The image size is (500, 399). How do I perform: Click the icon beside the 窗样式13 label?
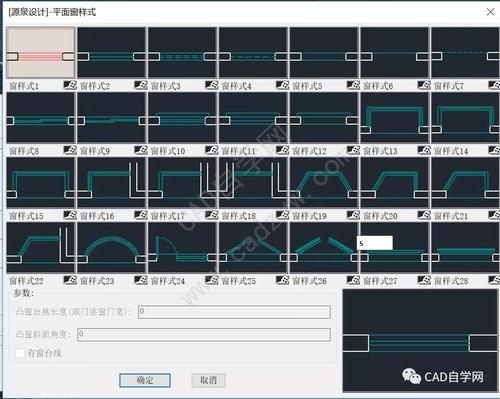[424, 150]
